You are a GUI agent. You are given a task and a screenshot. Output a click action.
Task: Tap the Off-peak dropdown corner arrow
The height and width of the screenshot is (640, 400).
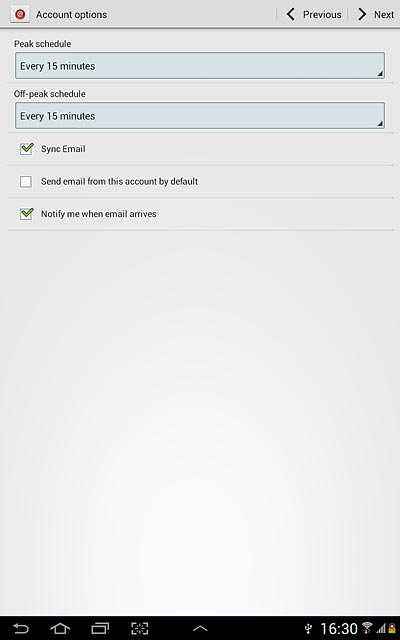click(380, 124)
